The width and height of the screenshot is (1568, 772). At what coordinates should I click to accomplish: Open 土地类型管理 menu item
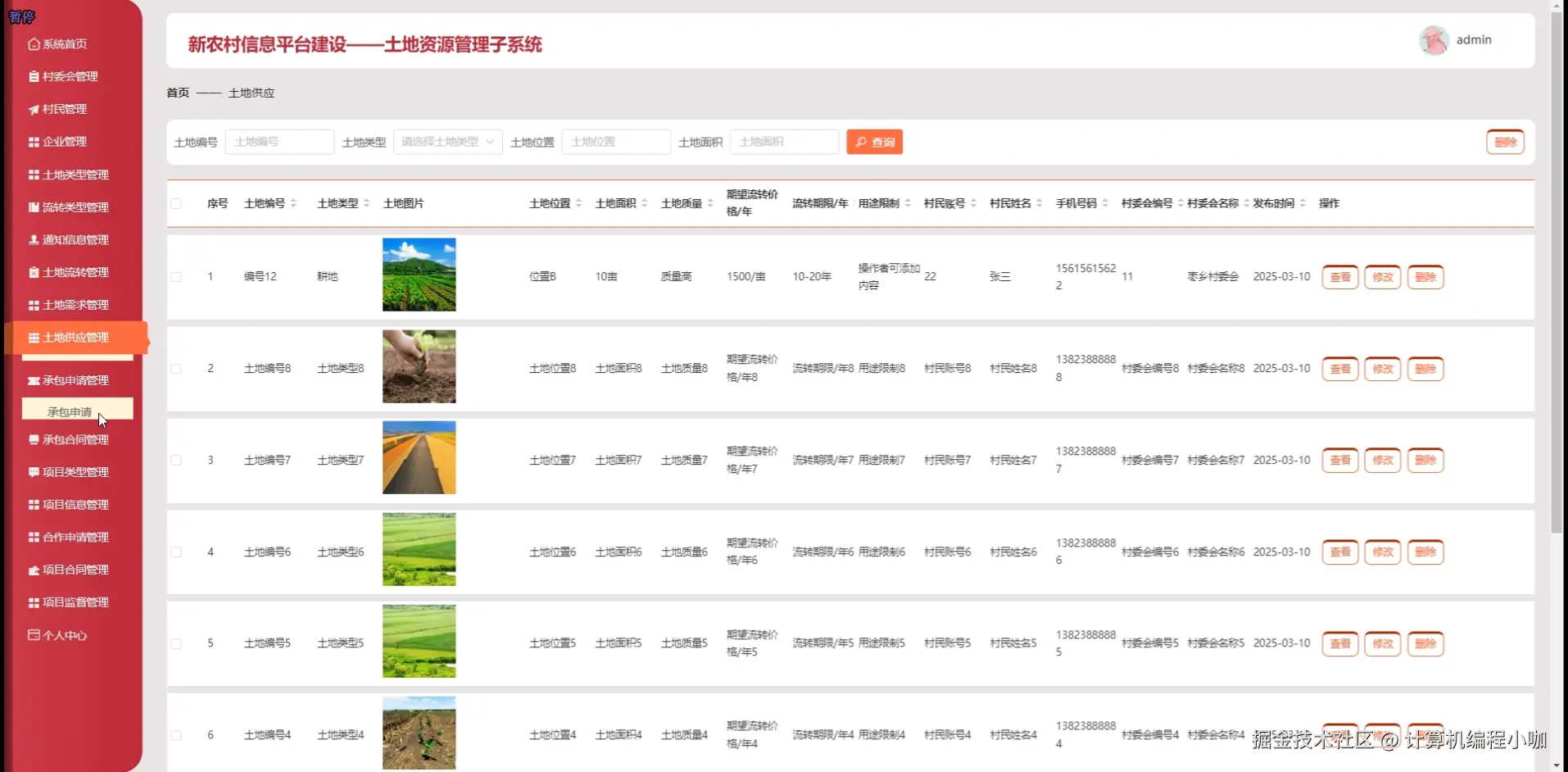(x=69, y=175)
